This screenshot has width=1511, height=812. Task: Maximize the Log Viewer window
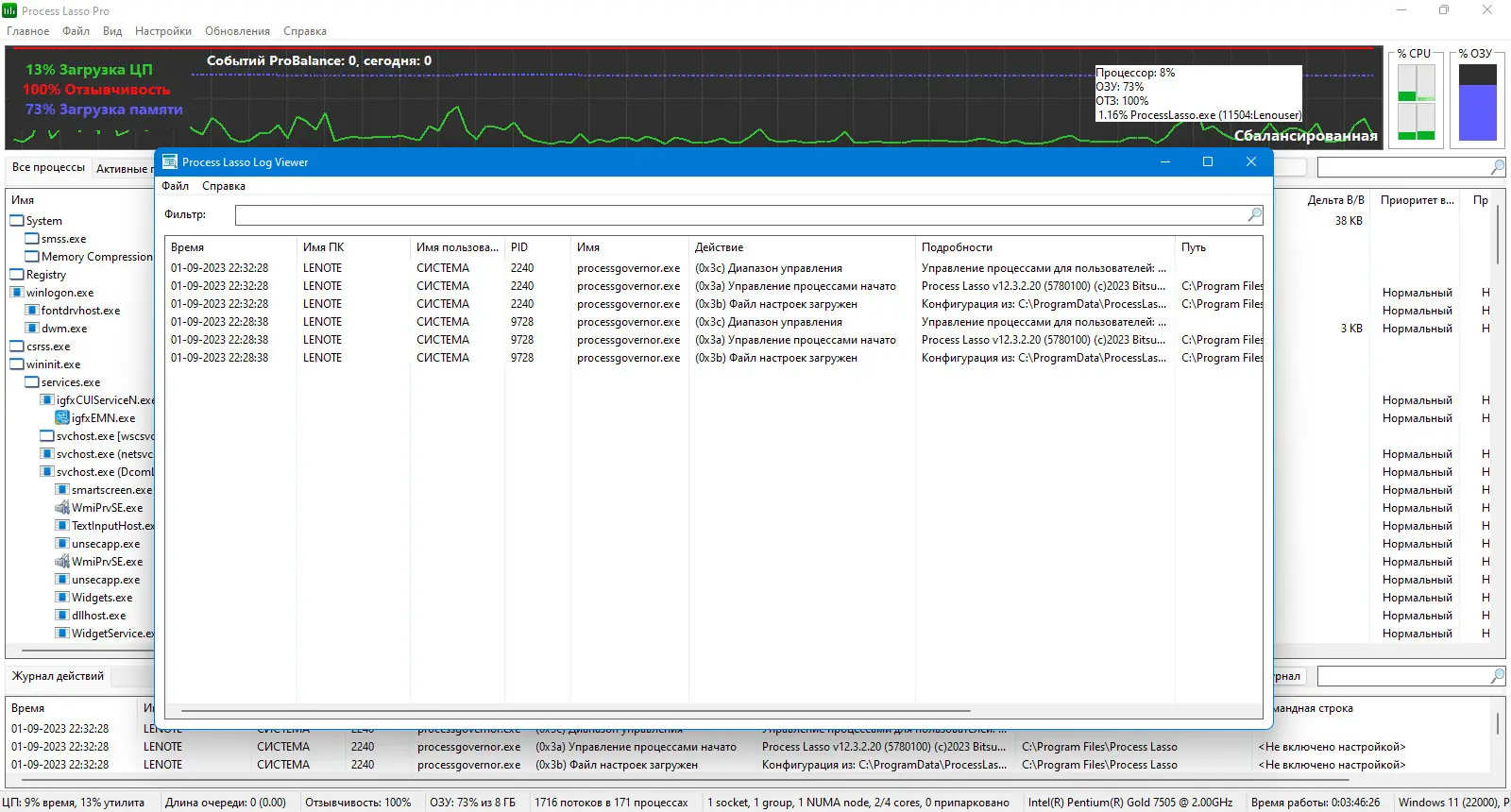click(x=1207, y=161)
